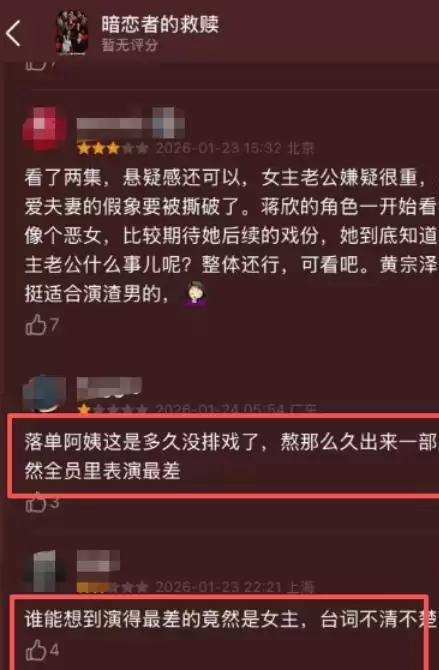
Task: Tap the 2026-01-23 15:32 北京 timestamp
Action: [235, 148]
